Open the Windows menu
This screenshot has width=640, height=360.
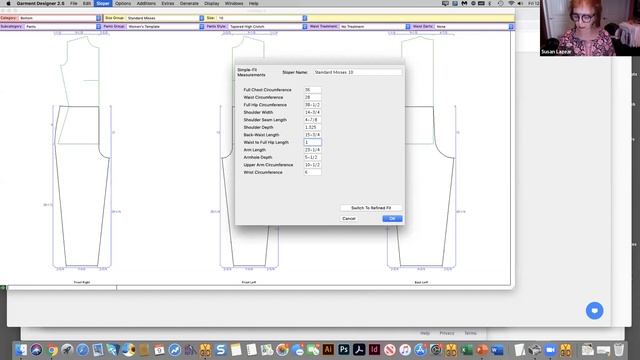(x=234, y=3)
